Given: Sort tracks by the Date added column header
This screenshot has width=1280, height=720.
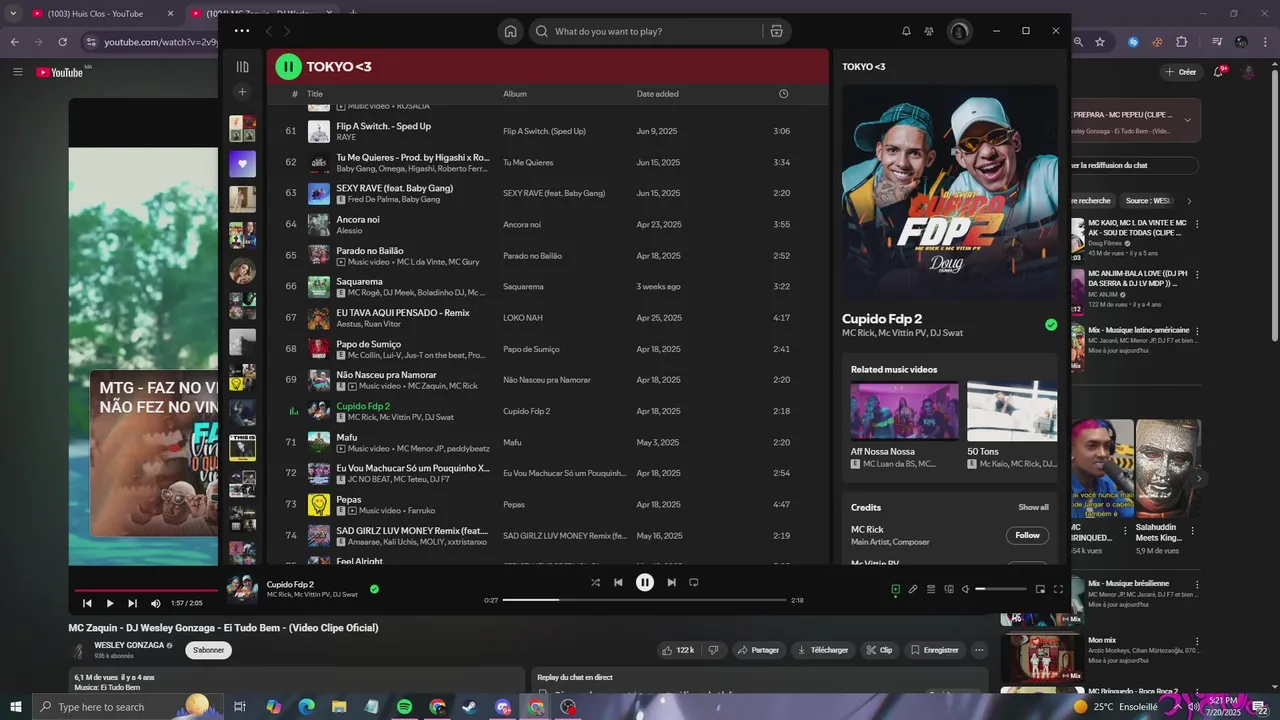Looking at the screenshot, I should click(x=658, y=94).
